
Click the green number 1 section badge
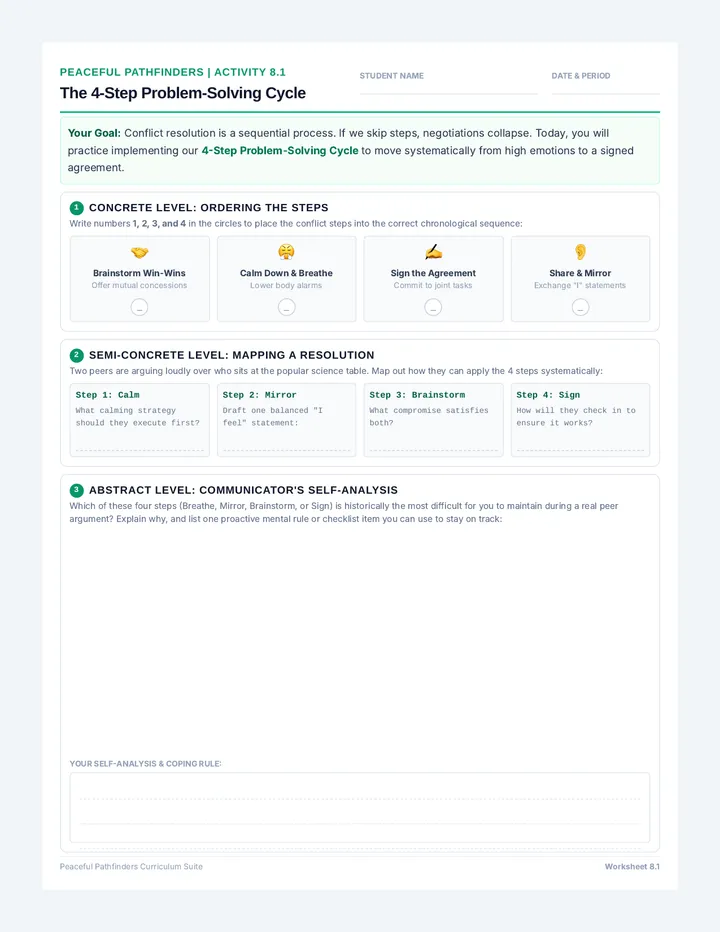(x=77, y=207)
